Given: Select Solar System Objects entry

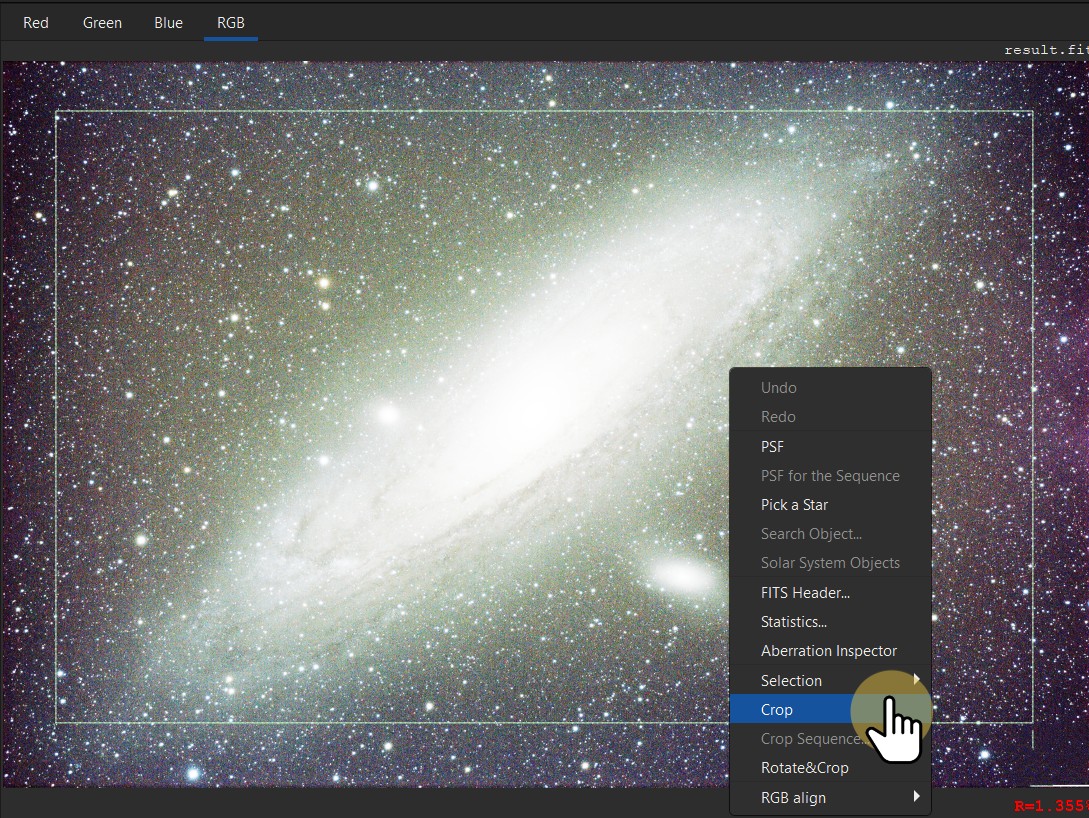Looking at the screenshot, I should (830, 563).
